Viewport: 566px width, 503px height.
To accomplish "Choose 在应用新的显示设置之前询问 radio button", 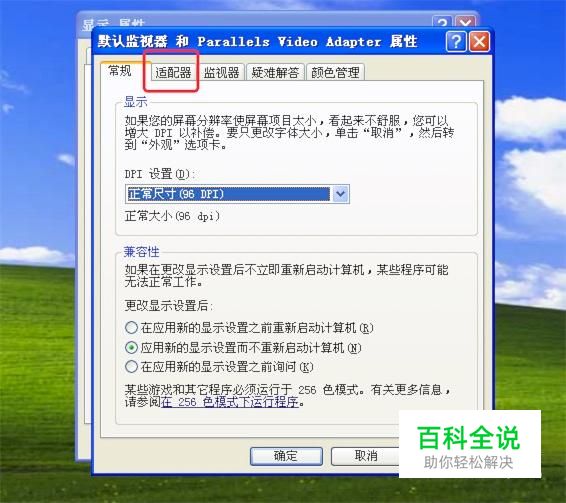I will click(219, 367).
